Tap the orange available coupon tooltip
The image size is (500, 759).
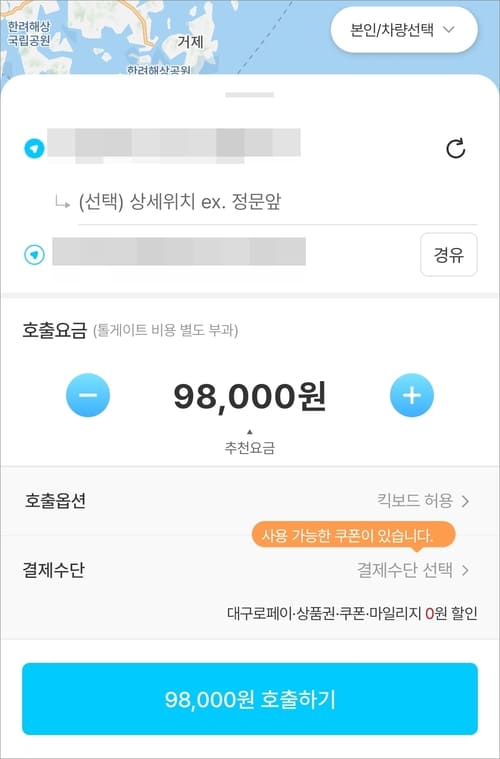pyautogui.click(x=353, y=536)
